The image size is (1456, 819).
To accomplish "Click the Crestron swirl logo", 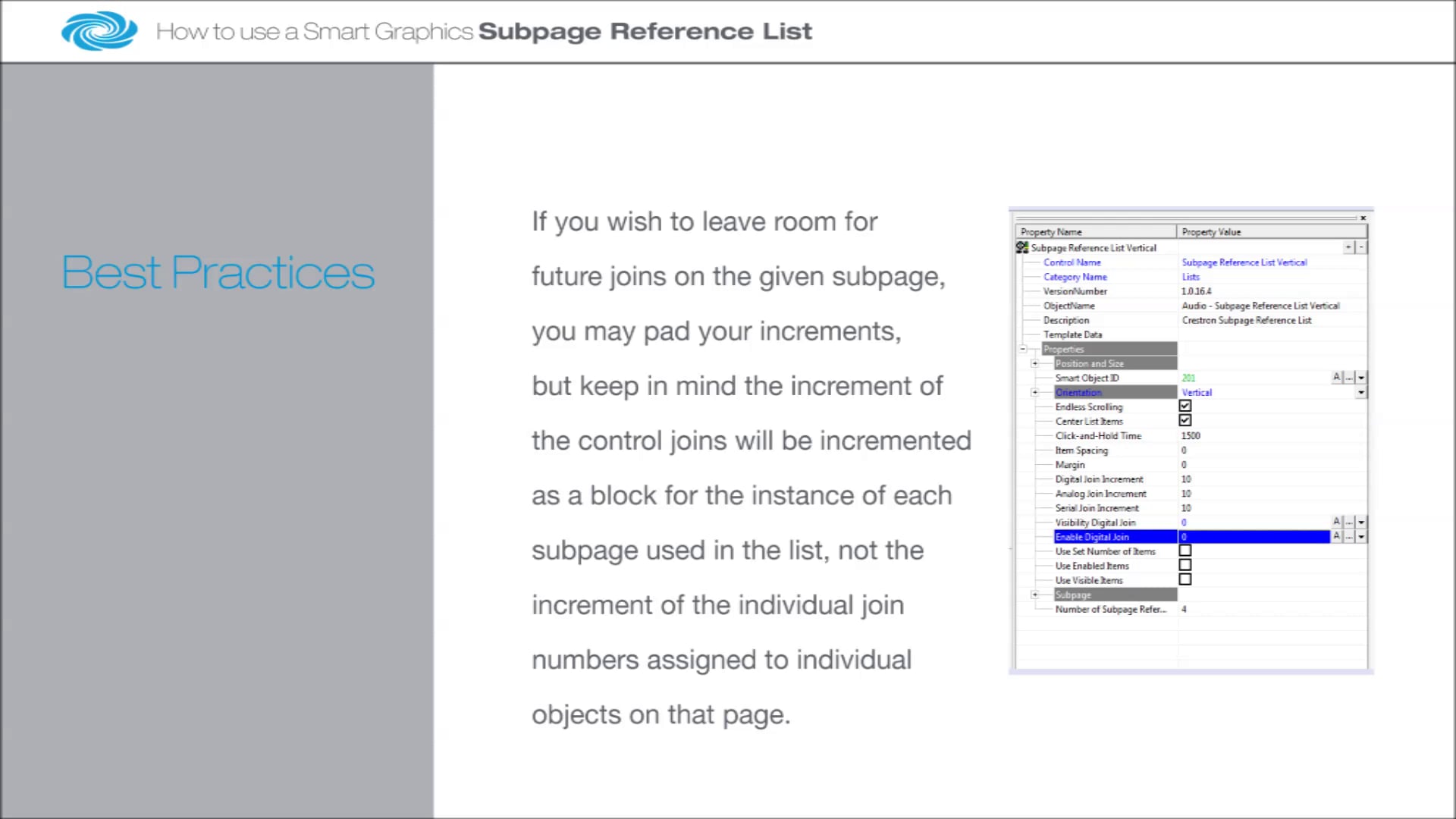I will click(x=99, y=31).
